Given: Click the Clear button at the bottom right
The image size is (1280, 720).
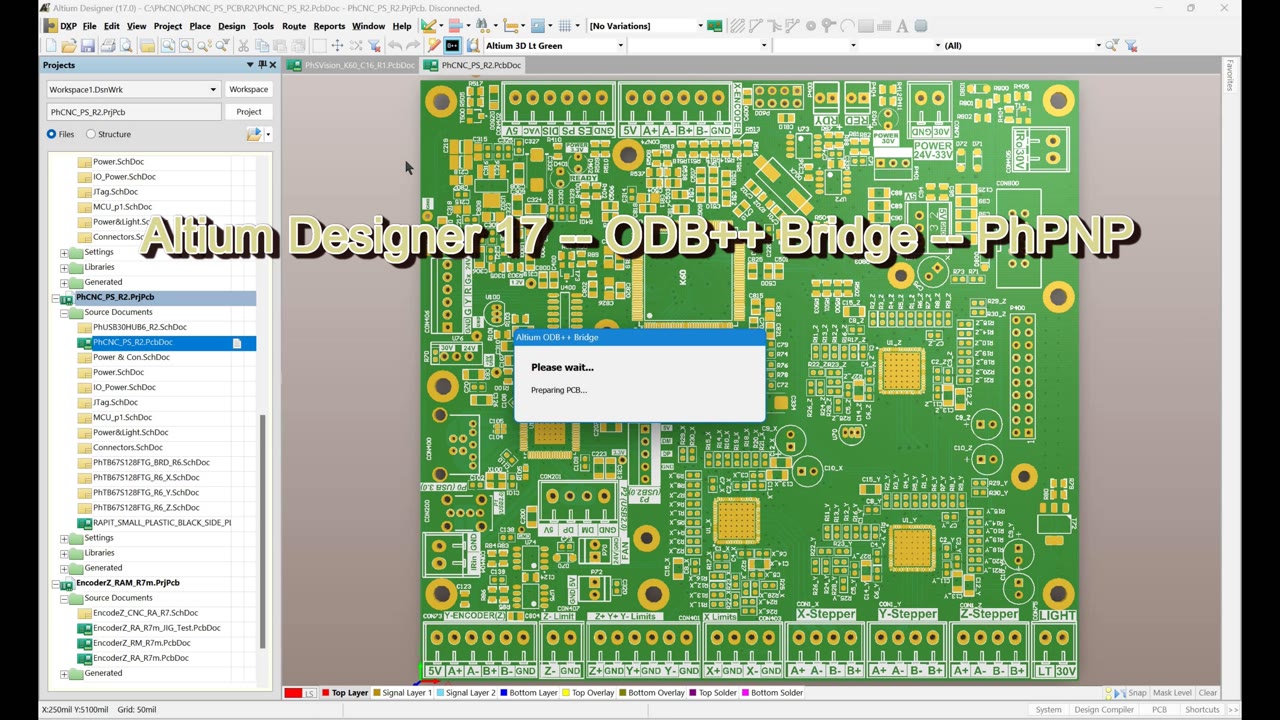Looking at the screenshot, I should pyautogui.click(x=1208, y=693).
